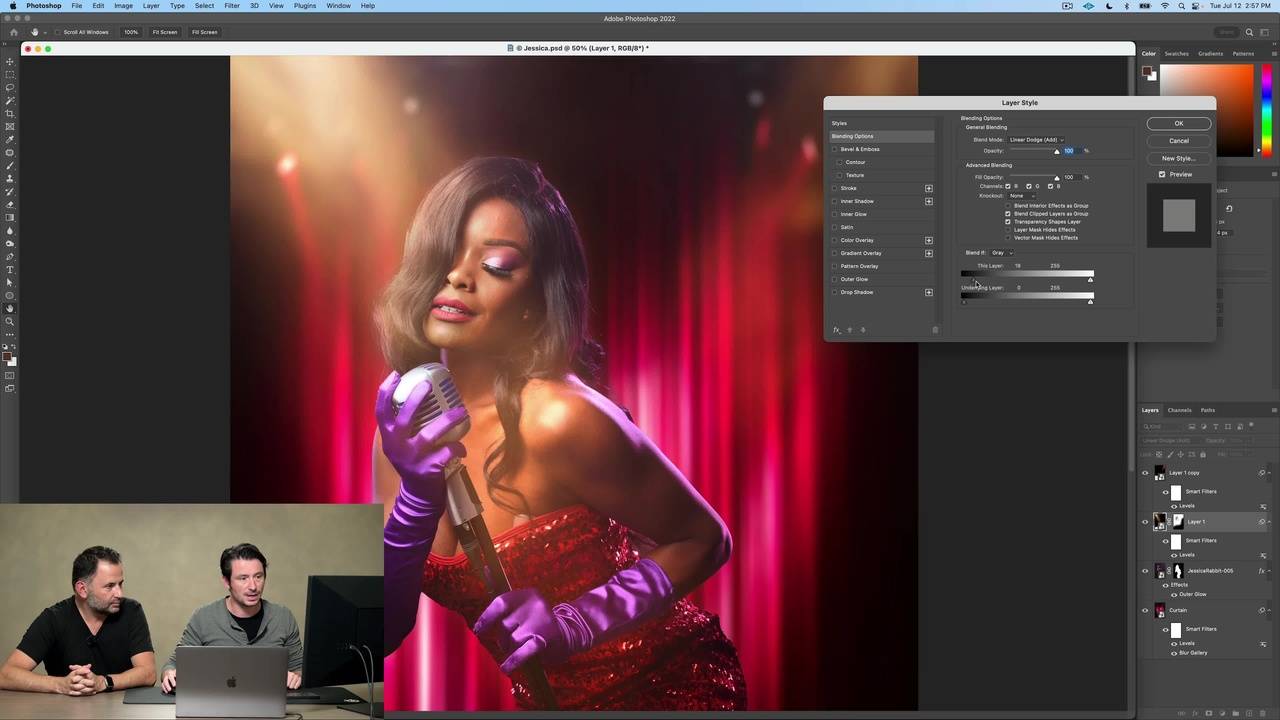Collapse Layer 1 smart filters arrow
The image size is (1280, 720).
tap(1270, 522)
